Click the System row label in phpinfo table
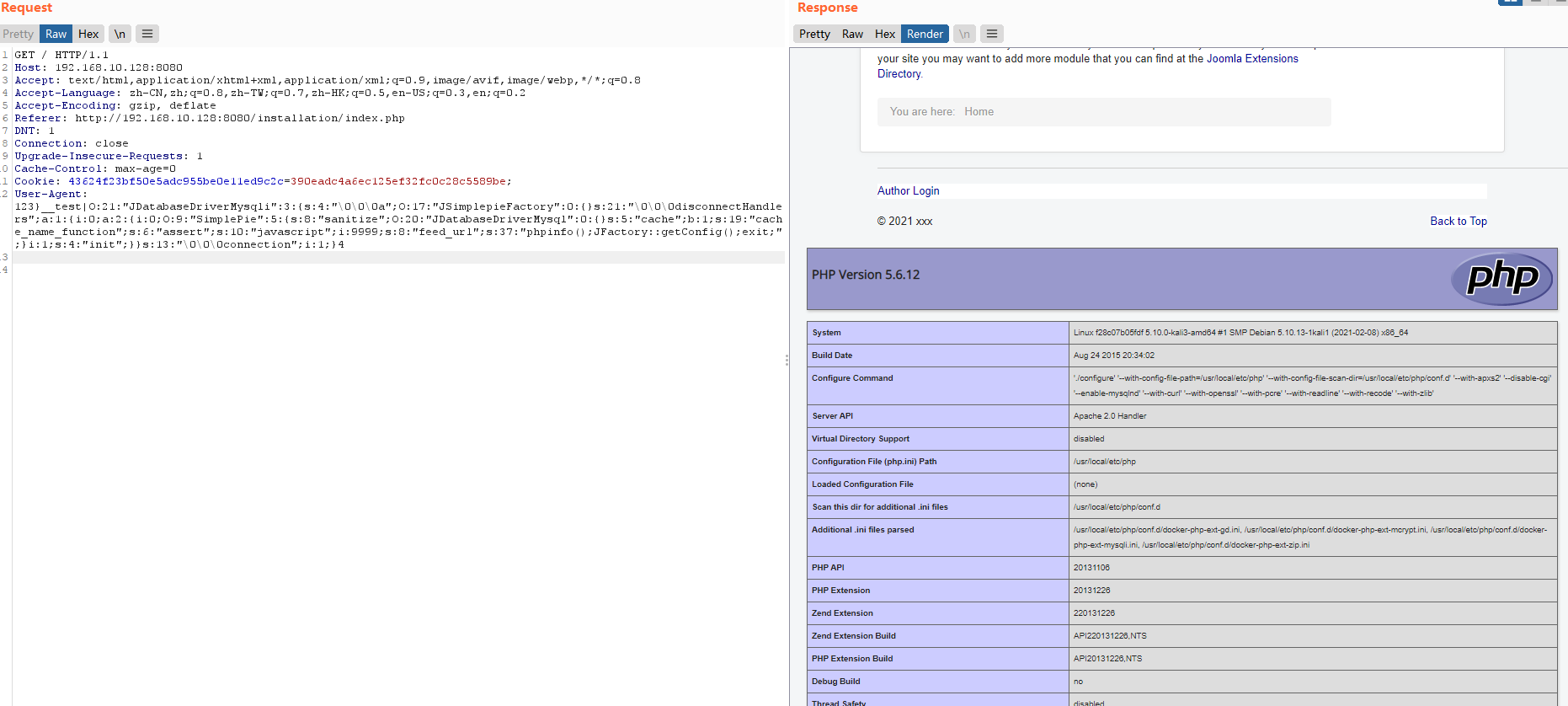 826,333
